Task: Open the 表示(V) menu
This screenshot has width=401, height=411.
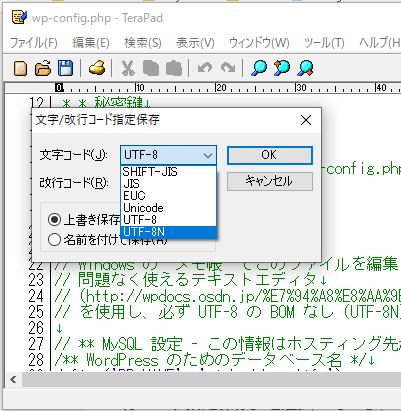Action: 195,43
